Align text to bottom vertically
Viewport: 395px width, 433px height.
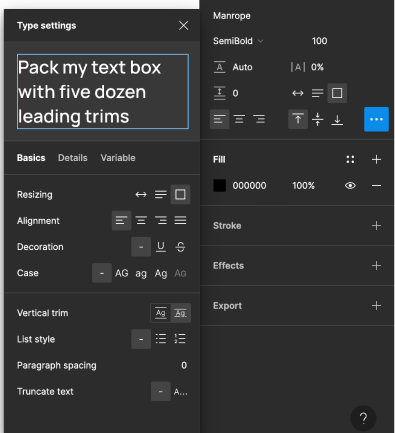coord(337,119)
